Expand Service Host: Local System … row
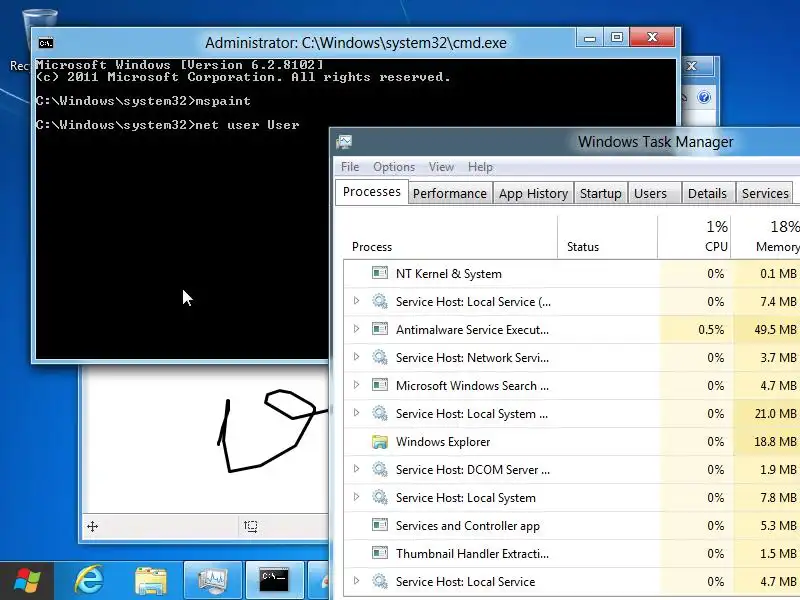 [x=357, y=413]
